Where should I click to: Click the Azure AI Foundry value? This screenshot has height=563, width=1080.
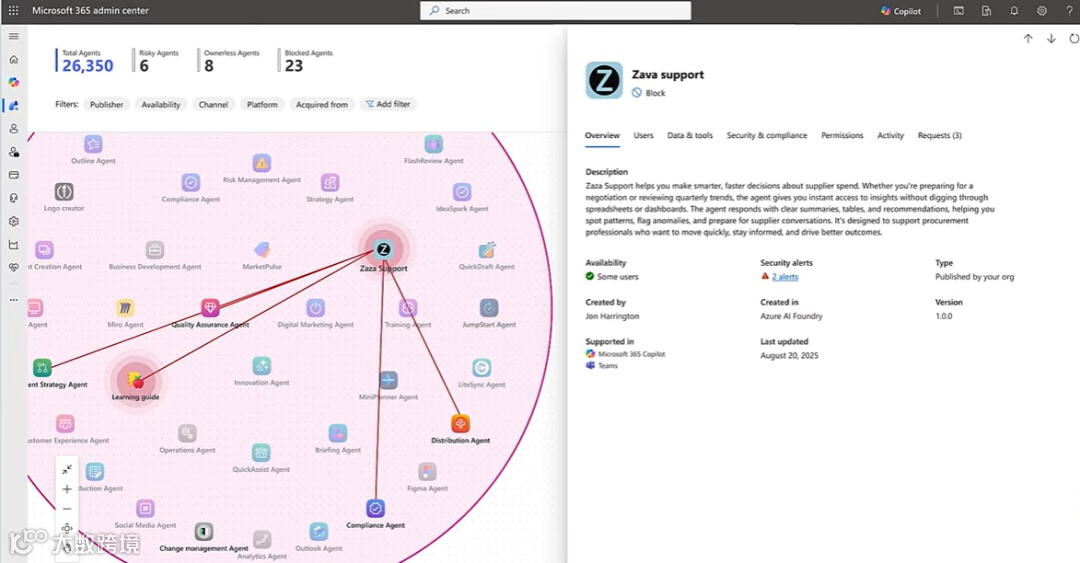click(791, 316)
